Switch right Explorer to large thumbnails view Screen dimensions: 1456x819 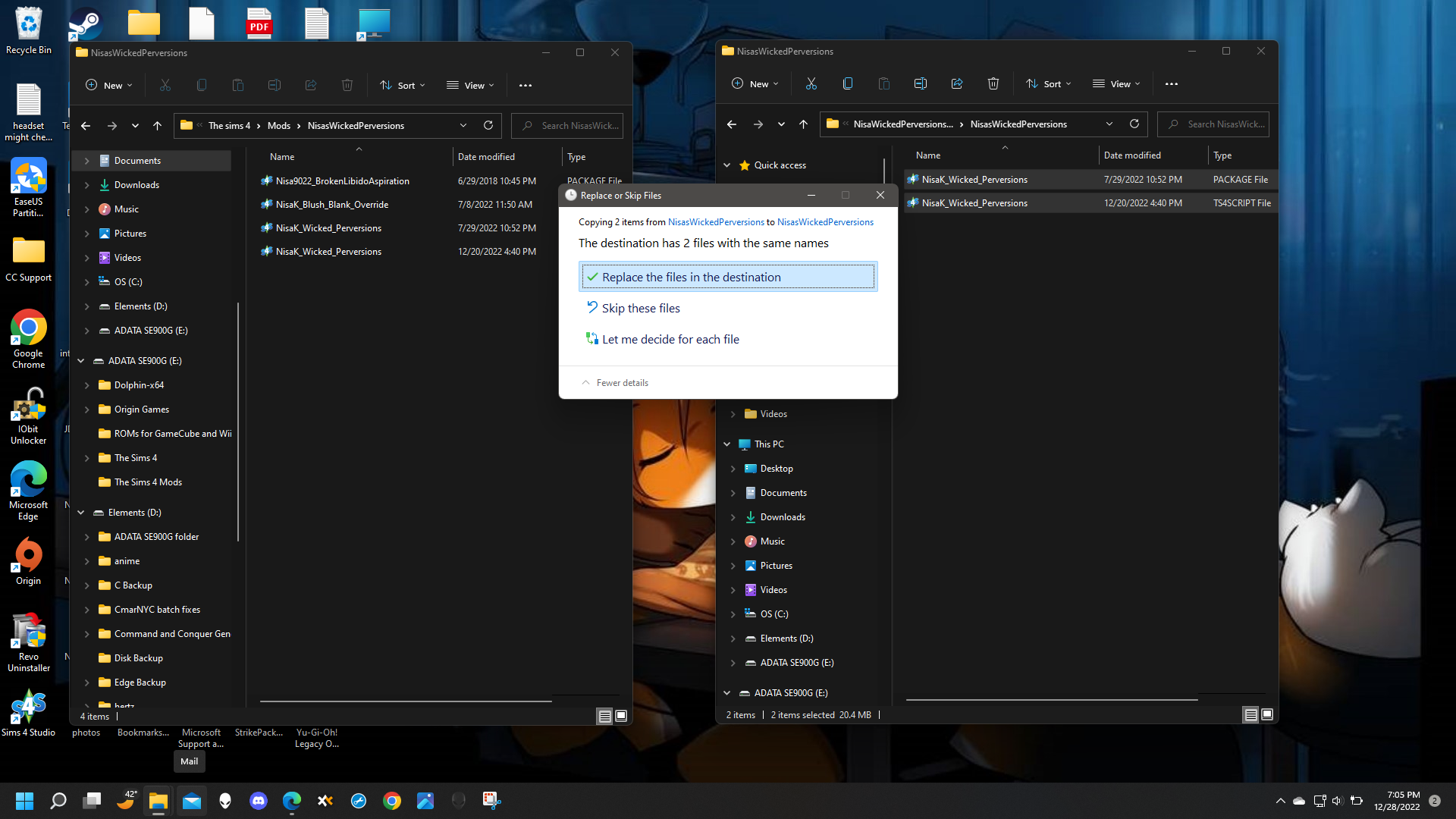coord(1267,714)
